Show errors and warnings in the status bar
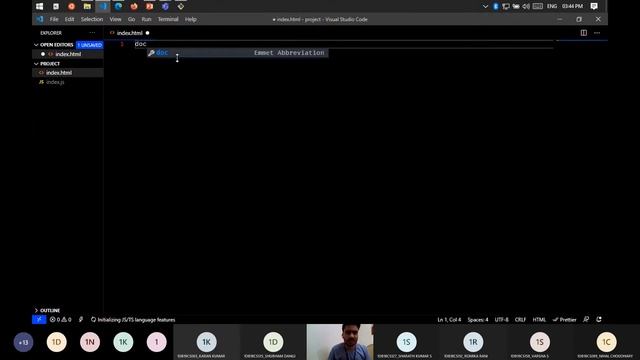This screenshot has height=360, width=640. pos(60,320)
